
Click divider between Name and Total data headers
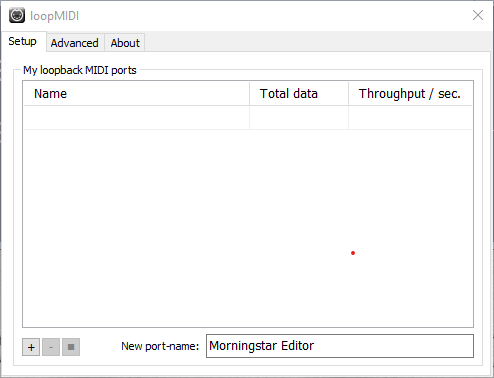(249, 94)
